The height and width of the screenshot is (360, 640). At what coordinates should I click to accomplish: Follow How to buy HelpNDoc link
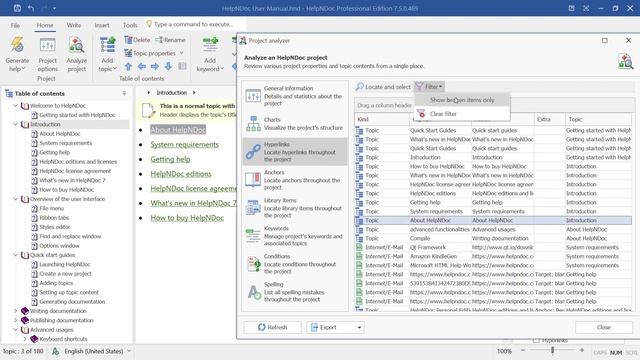tap(187, 218)
